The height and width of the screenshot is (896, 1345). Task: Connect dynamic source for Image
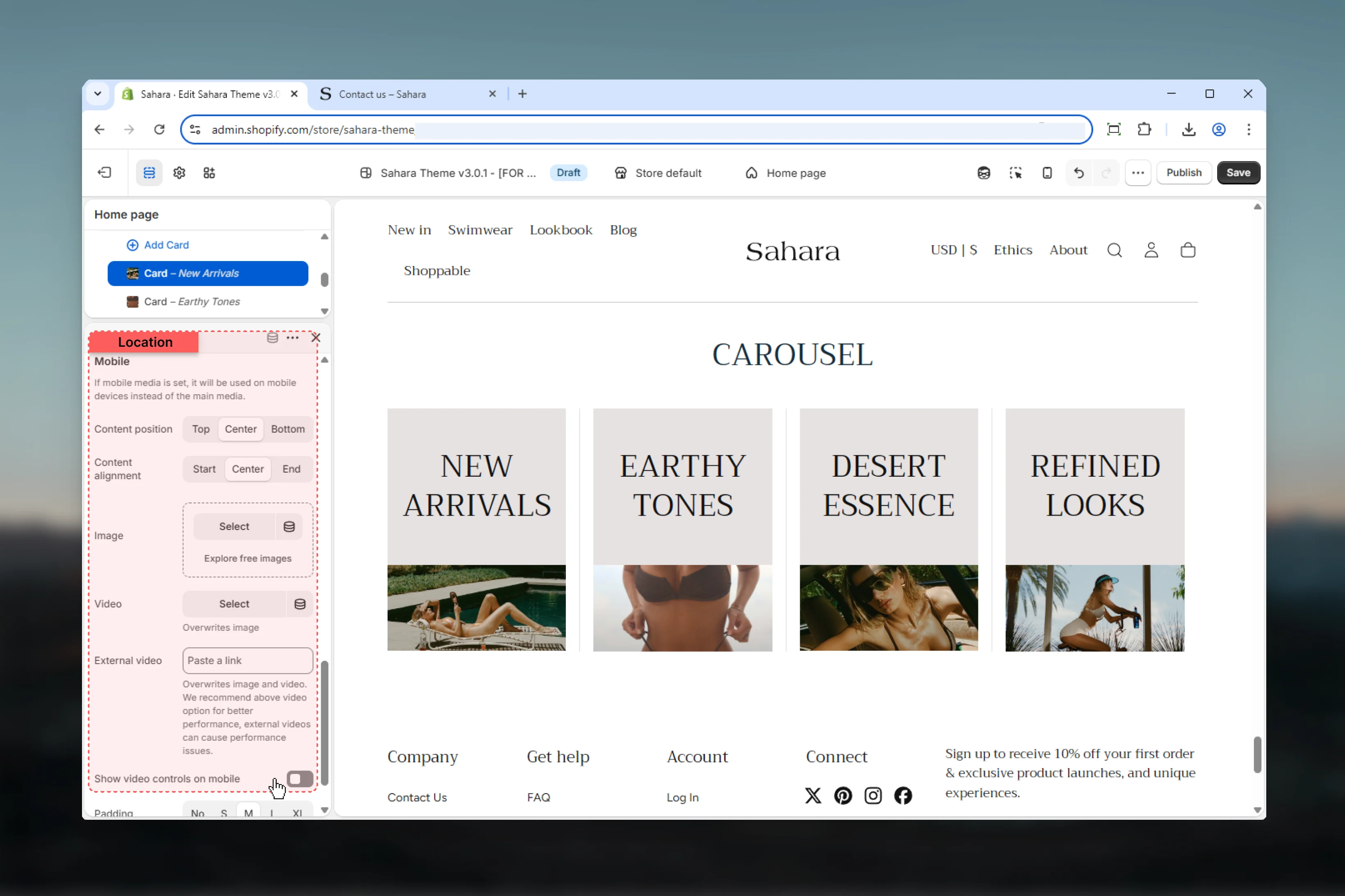pos(289,526)
